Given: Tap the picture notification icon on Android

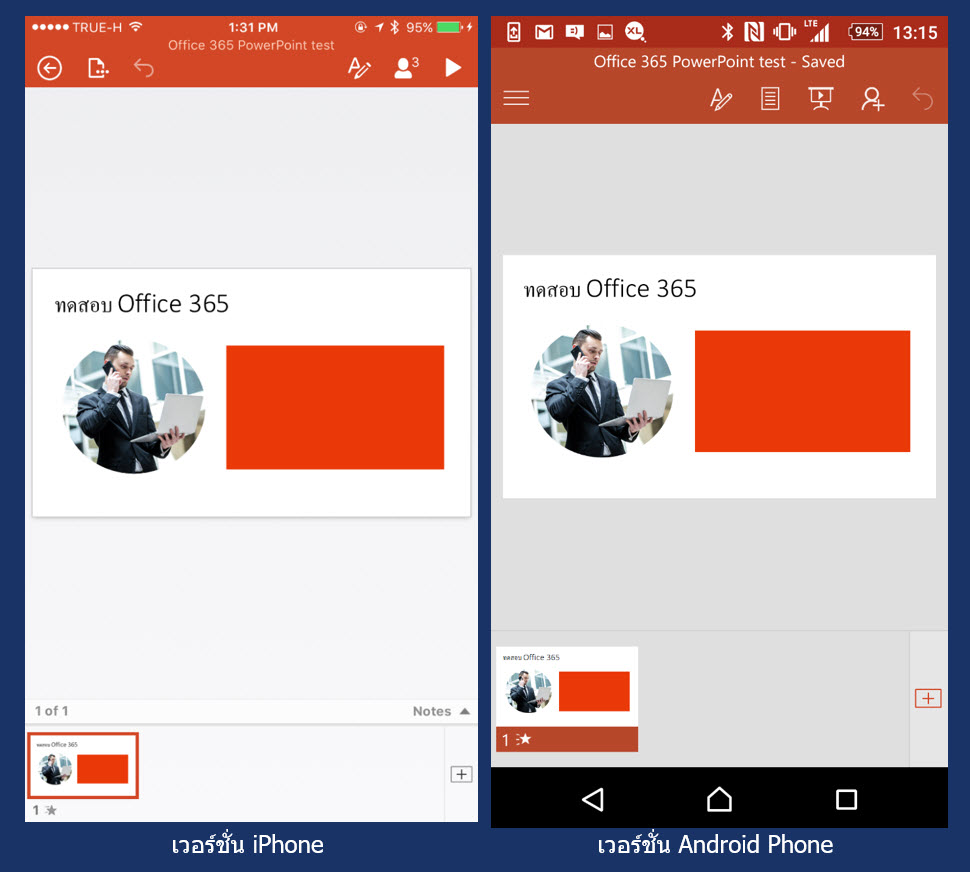Looking at the screenshot, I should (x=605, y=32).
